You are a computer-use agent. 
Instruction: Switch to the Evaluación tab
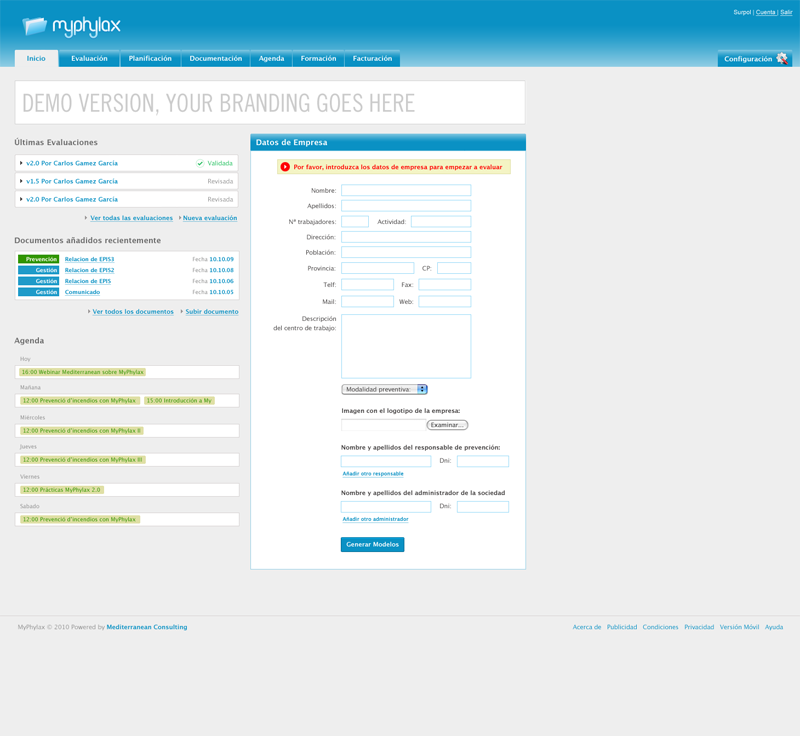point(89,59)
